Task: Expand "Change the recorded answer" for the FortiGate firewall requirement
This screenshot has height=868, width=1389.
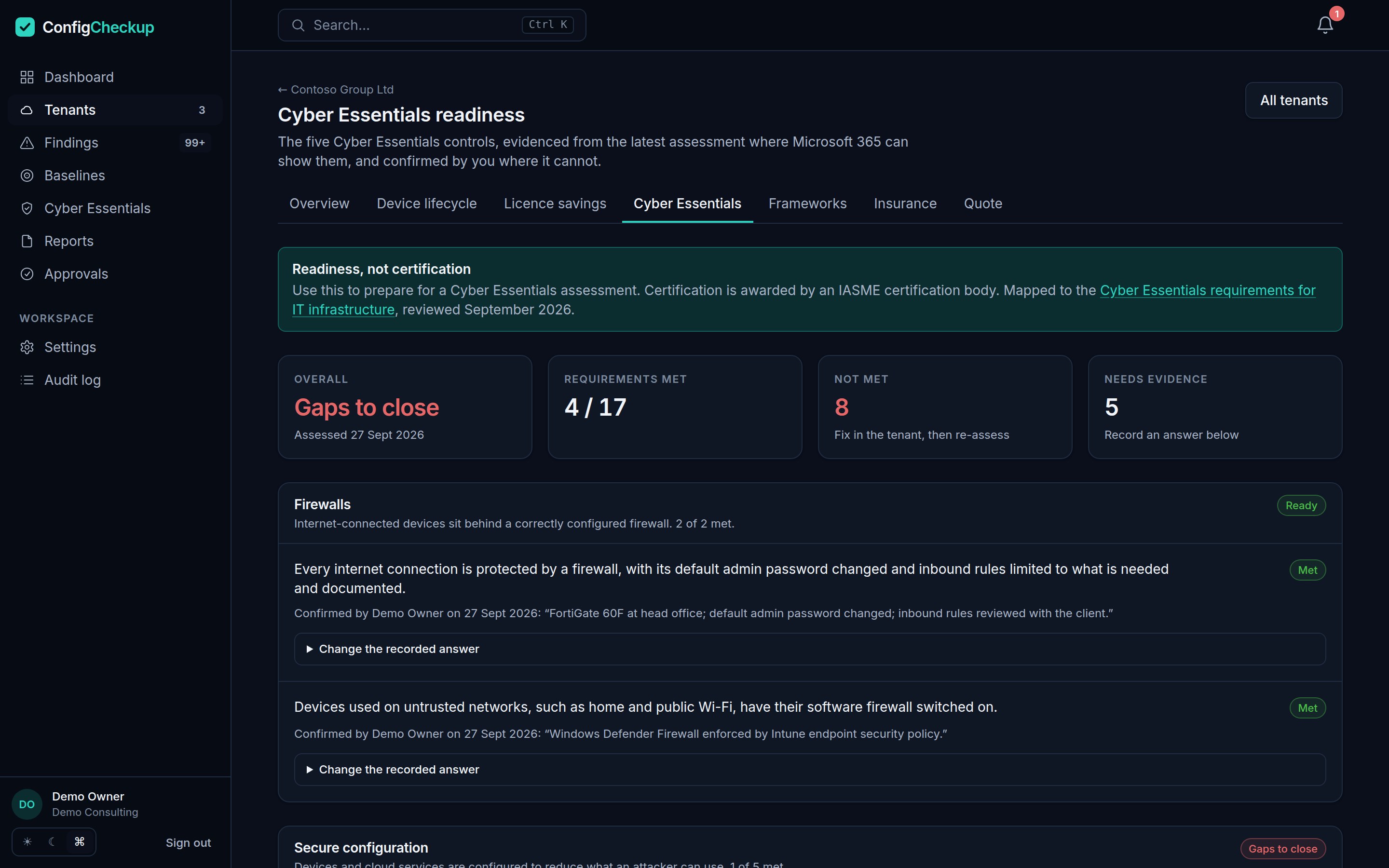Action: [809, 649]
